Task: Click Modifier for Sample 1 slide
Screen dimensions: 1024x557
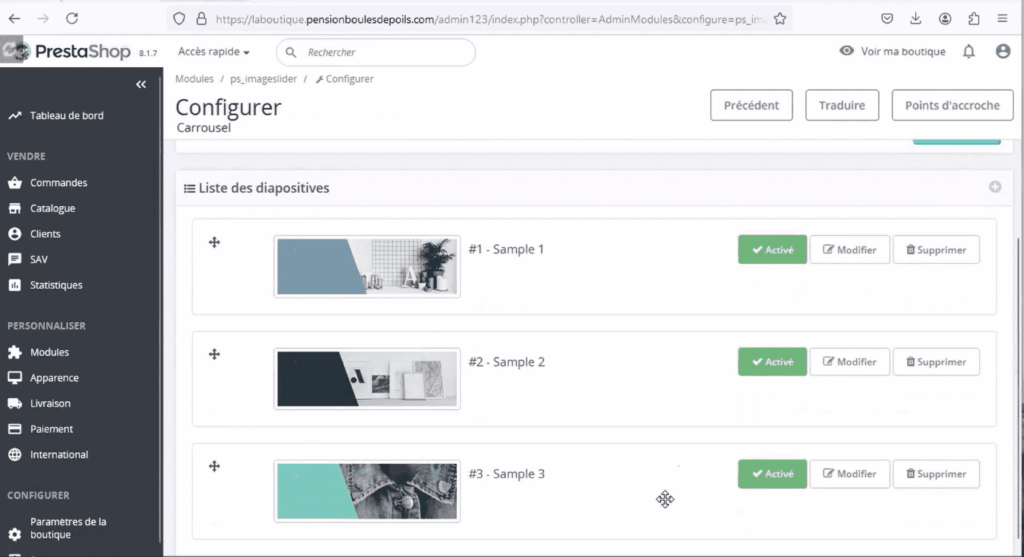Action: tap(850, 249)
